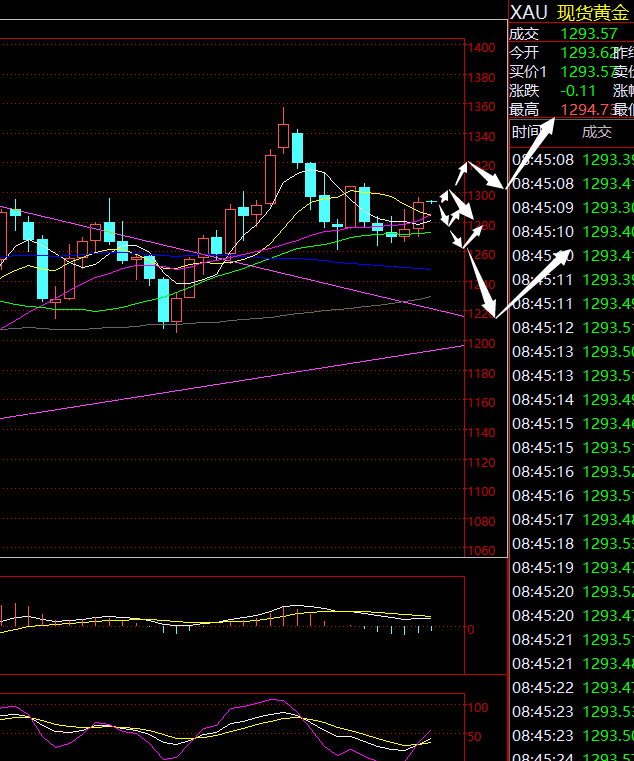Click the 0 axis label in MACD panel
This screenshot has width=634, height=761.
coord(470,629)
